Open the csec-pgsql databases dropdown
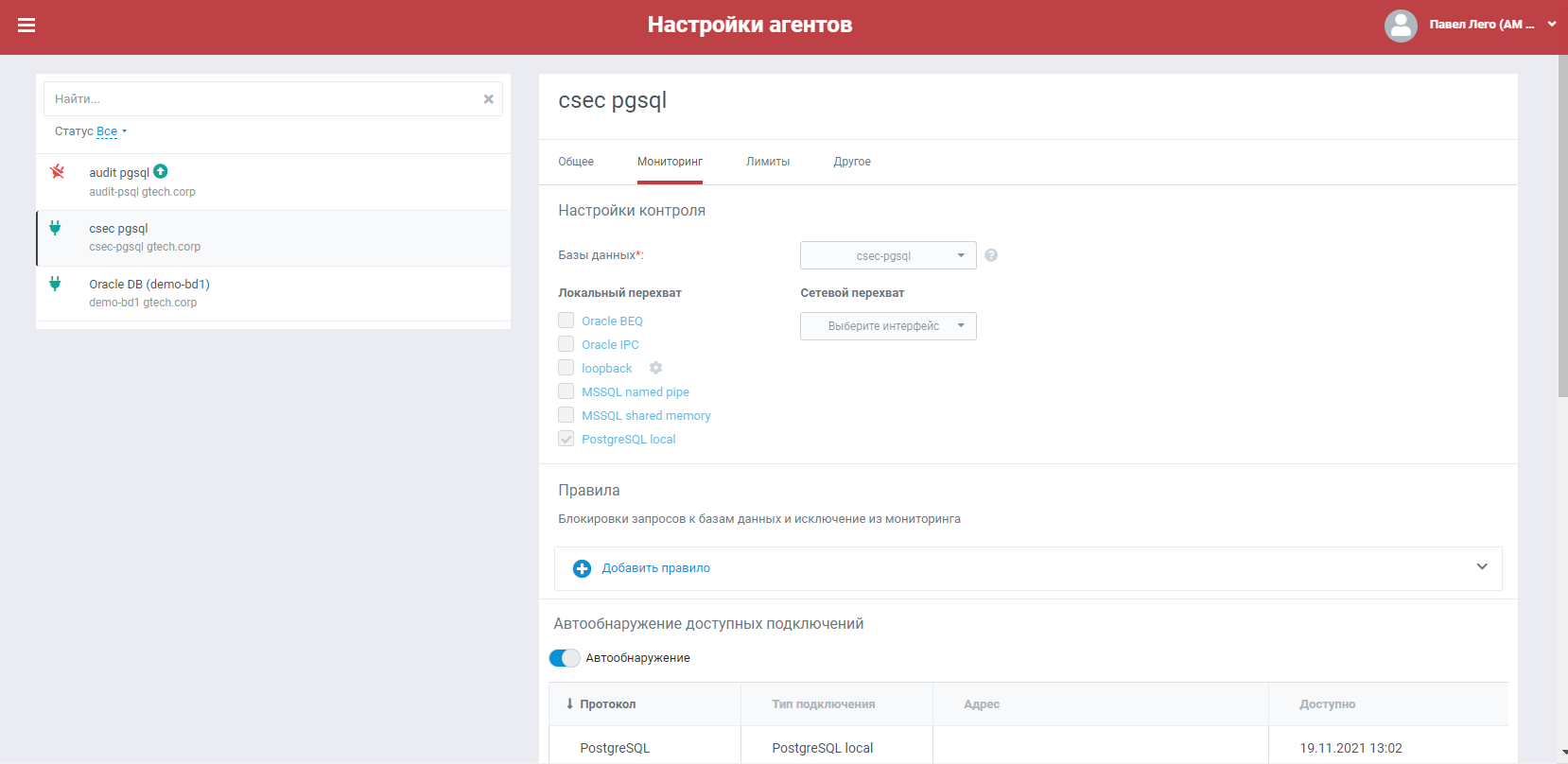Screen dimensions: 1568x764 887,255
